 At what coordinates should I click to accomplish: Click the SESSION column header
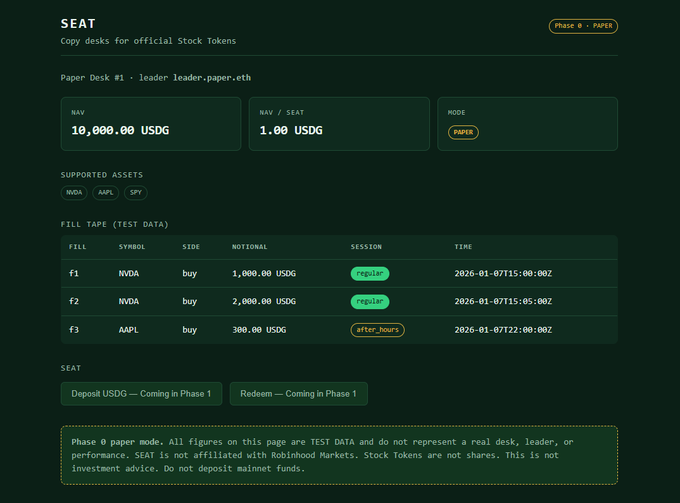coord(366,247)
